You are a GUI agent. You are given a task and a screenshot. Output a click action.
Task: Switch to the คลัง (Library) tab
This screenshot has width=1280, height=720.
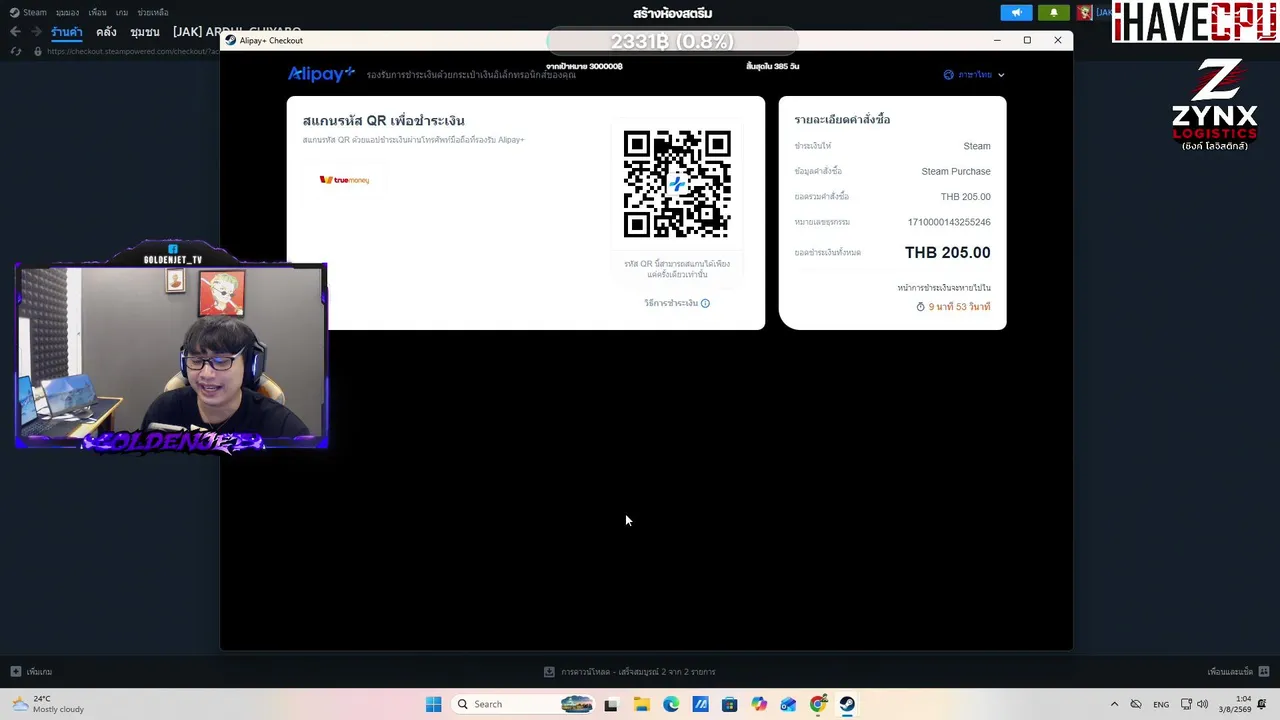tap(106, 32)
